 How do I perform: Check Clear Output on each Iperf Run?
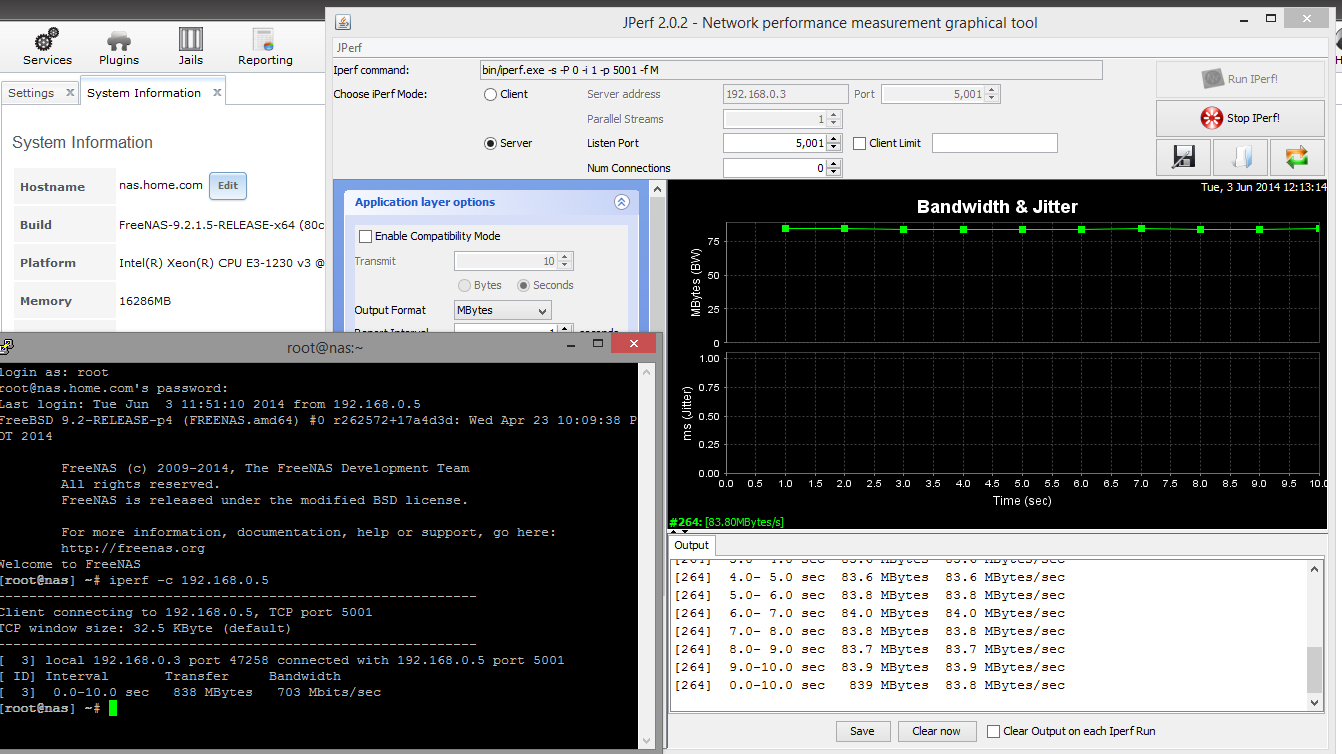(993, 731)
